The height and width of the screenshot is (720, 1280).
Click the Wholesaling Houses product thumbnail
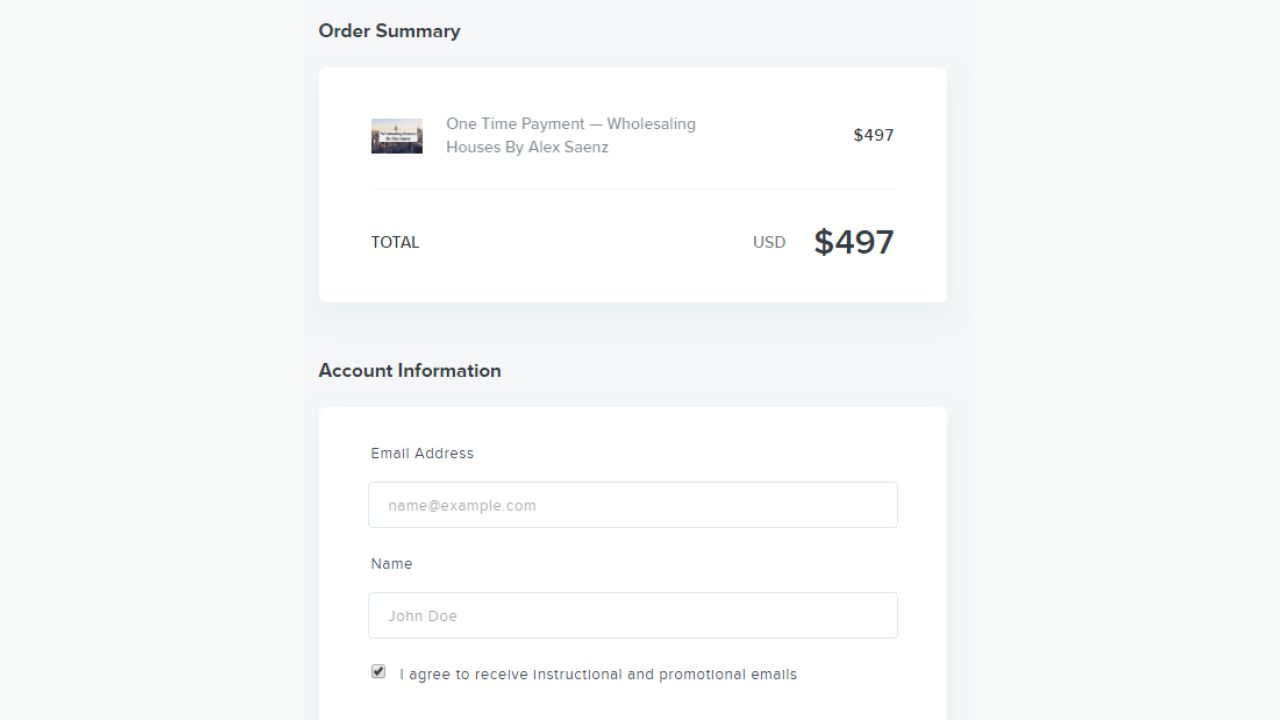[397, 136]
